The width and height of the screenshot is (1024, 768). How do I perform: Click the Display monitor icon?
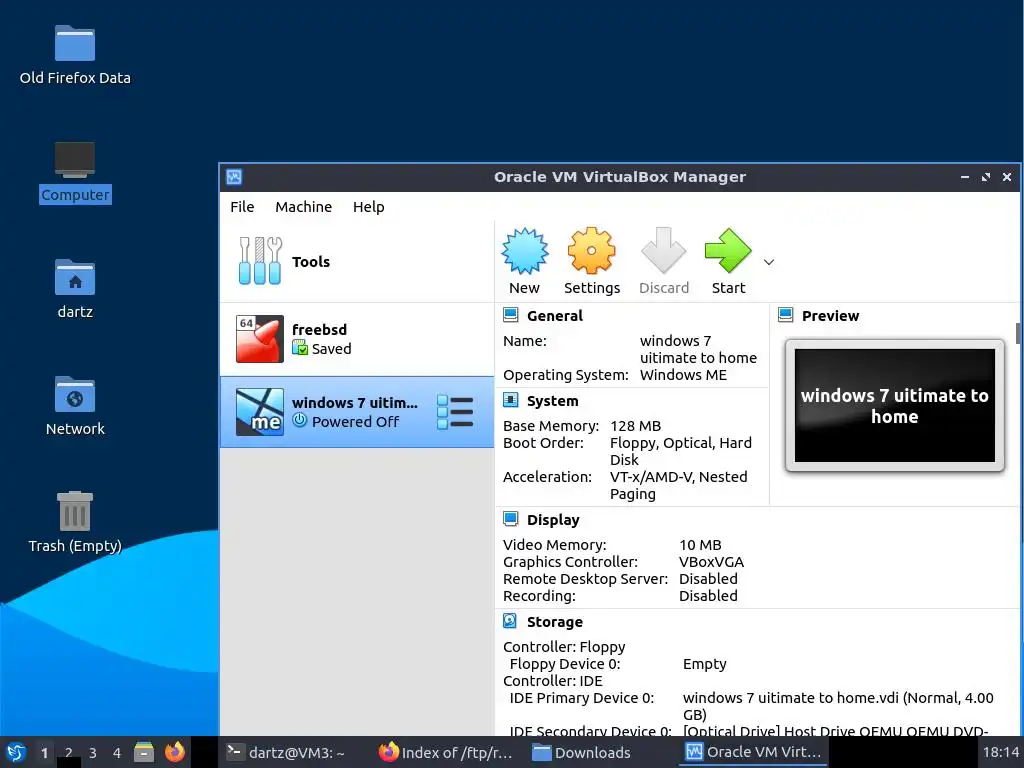coord(511,519)
